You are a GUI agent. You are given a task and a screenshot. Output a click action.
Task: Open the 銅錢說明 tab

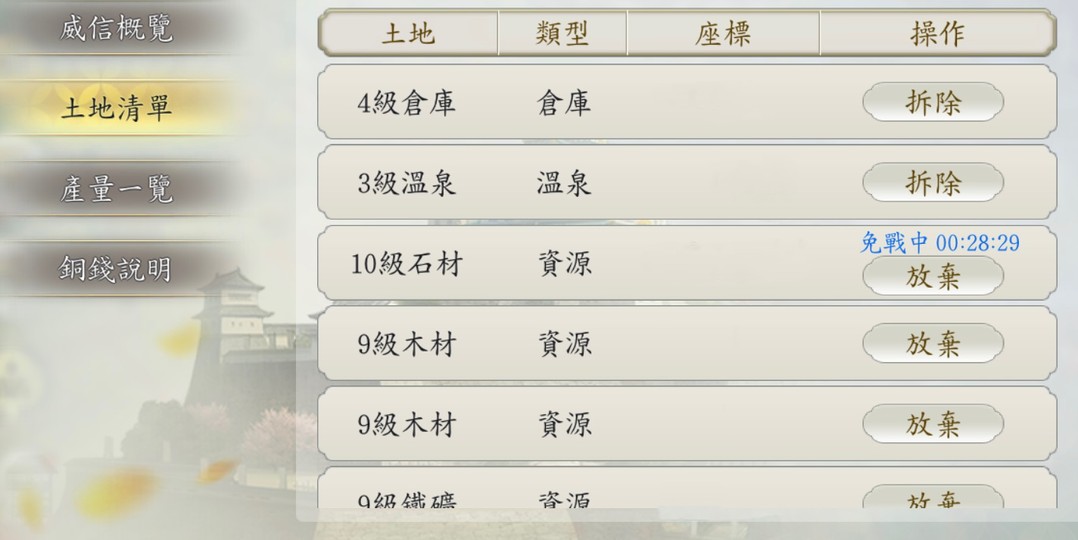(x=116, y=269)
